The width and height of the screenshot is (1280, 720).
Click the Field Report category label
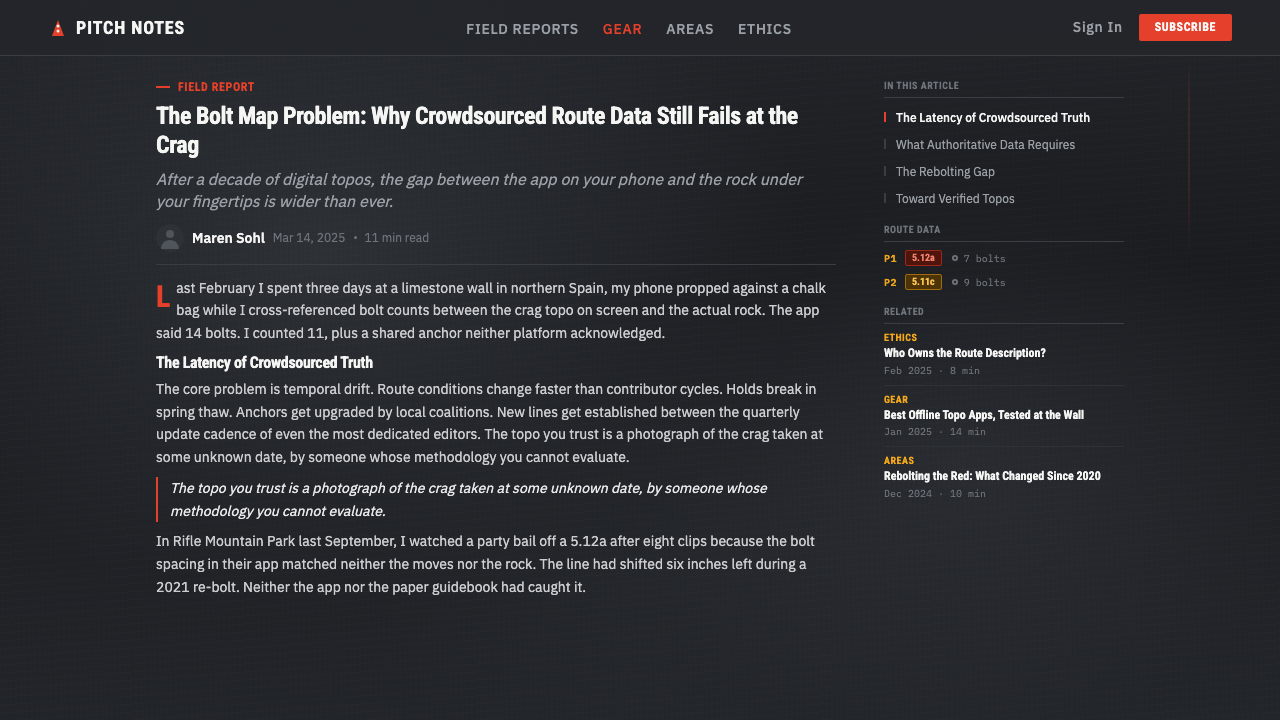click(x=216, y=87)
